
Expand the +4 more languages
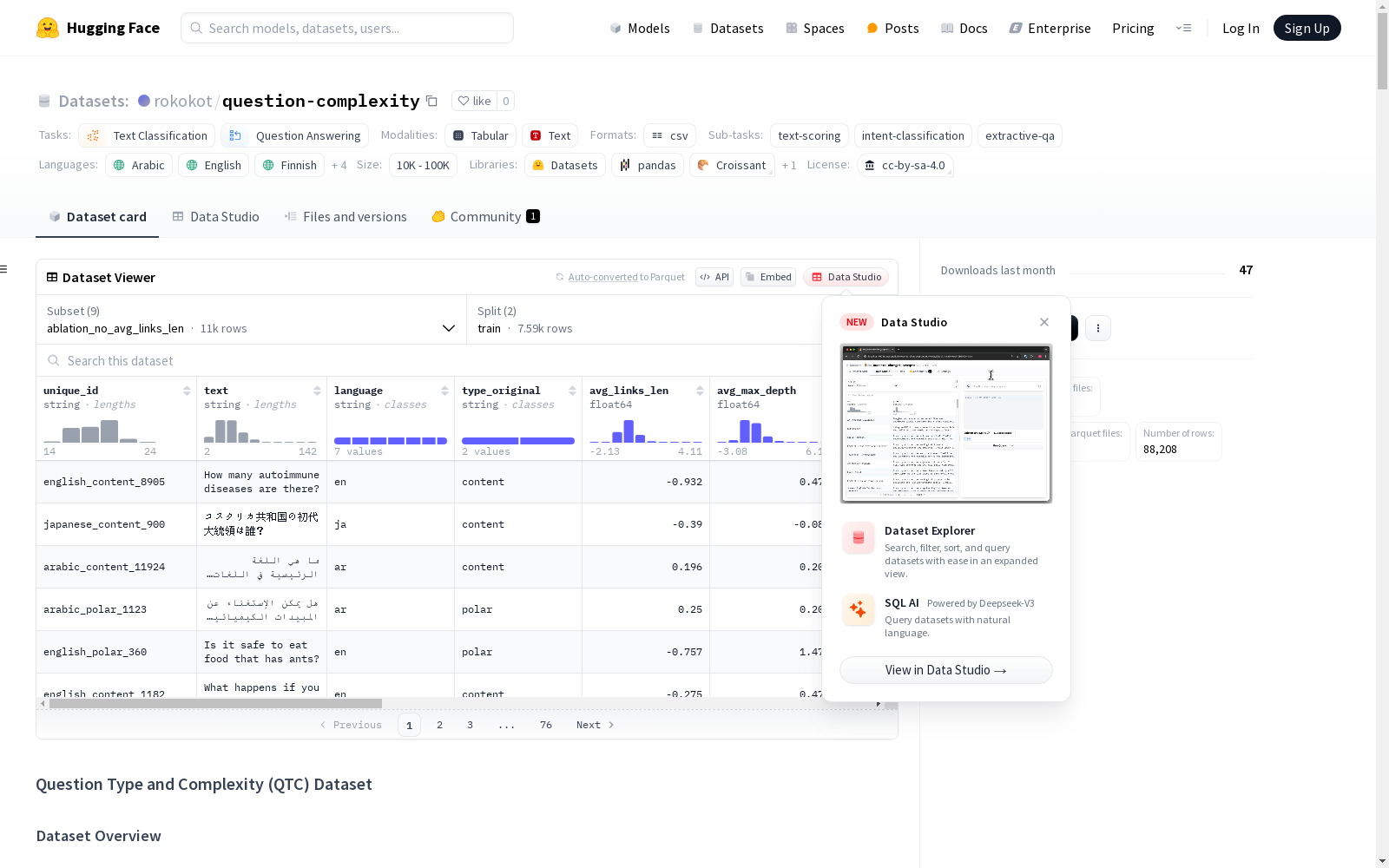point(339,165)
